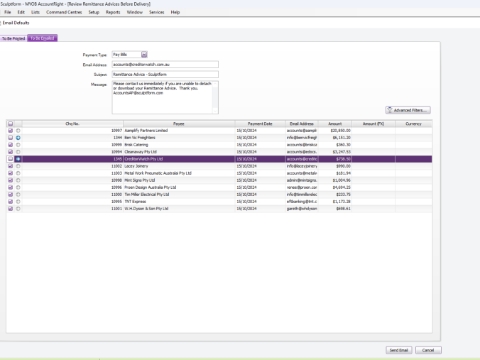Screen dimensions: 480x360
Task: Open the Reports menu
Action: coord(113,12)
